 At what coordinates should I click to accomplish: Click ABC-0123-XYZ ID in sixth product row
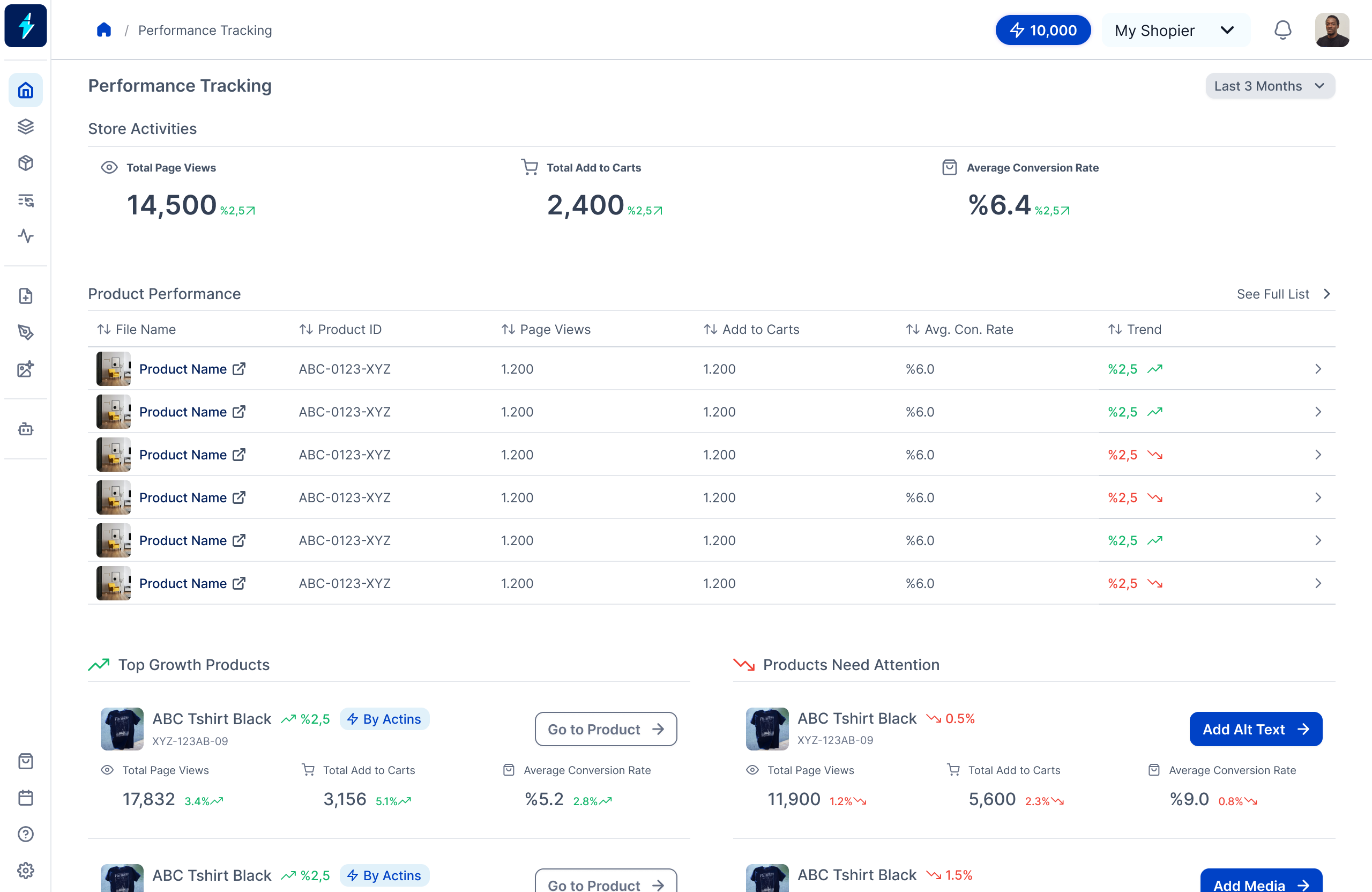tap(344, 584)
